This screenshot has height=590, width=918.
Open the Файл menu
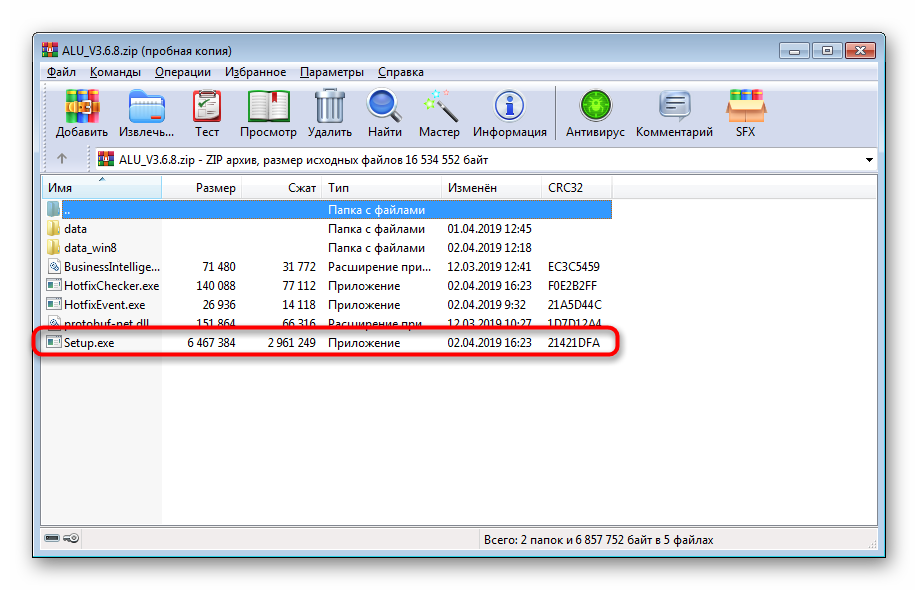click(x=61, y=72)
